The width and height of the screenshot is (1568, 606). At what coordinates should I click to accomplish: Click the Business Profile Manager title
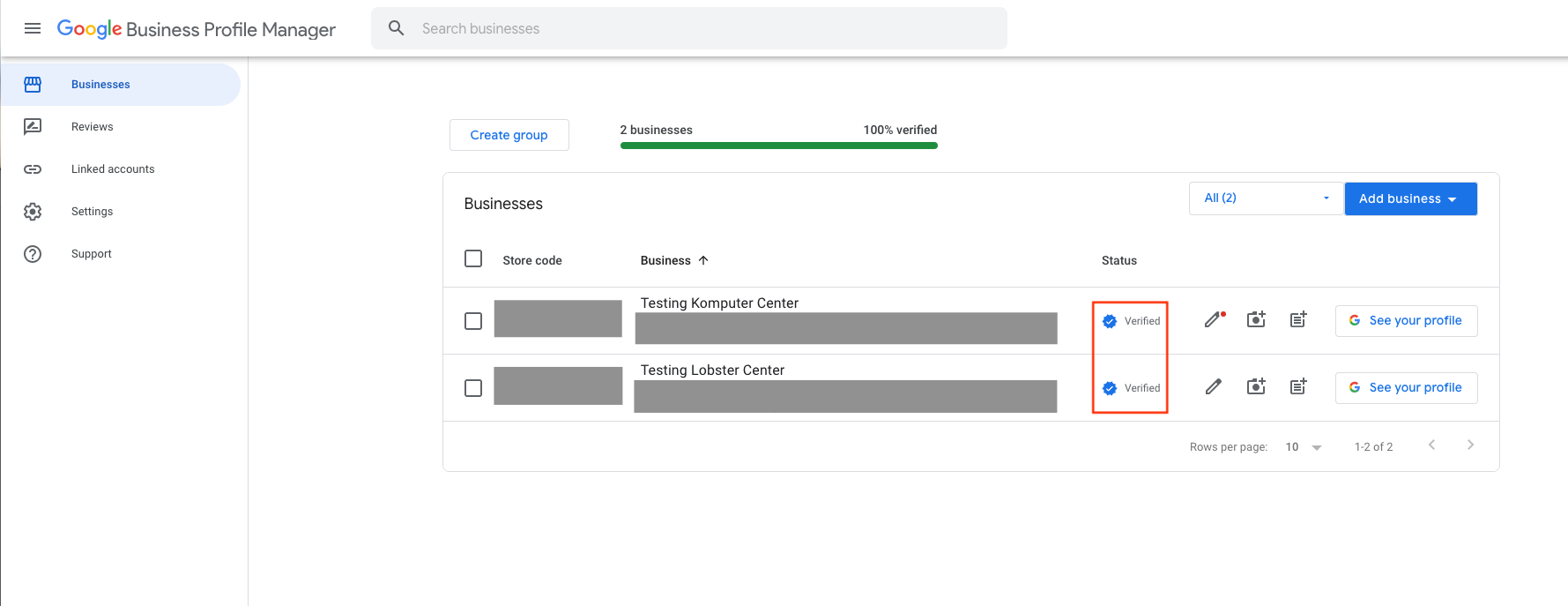point(231,29)
